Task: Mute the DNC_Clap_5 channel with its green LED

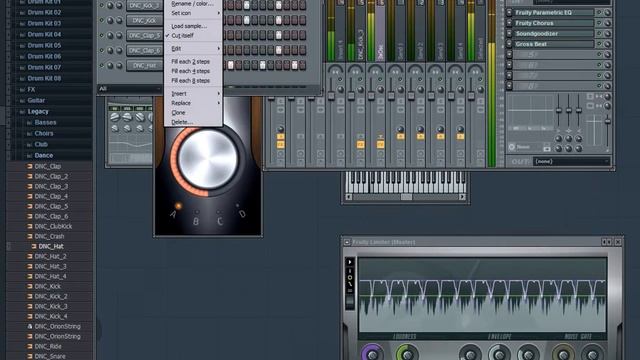Action: coord(102,35)
